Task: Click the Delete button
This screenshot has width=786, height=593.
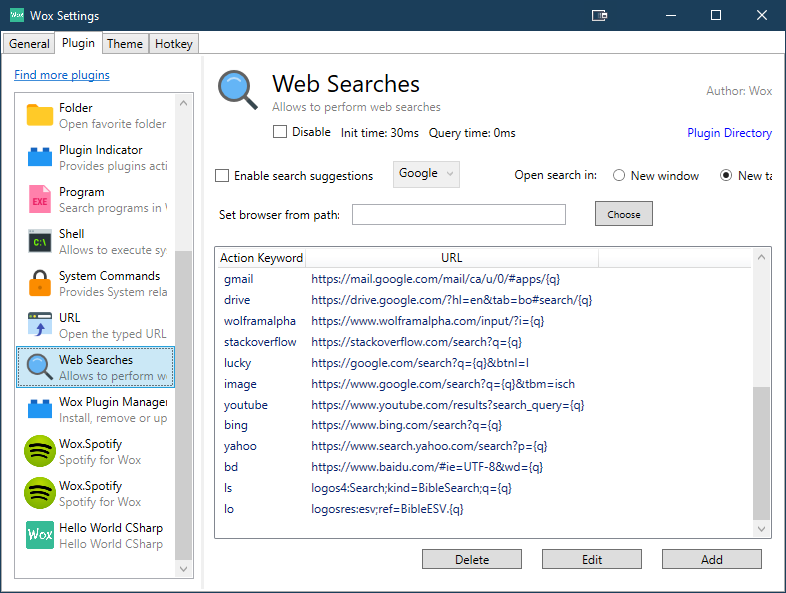Action: 472,559
